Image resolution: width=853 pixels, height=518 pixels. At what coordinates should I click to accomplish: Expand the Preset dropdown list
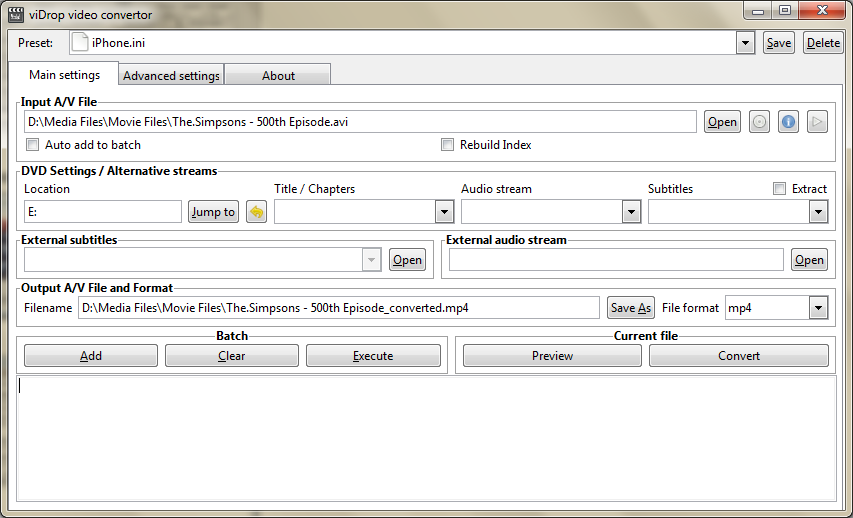point(745,43)
